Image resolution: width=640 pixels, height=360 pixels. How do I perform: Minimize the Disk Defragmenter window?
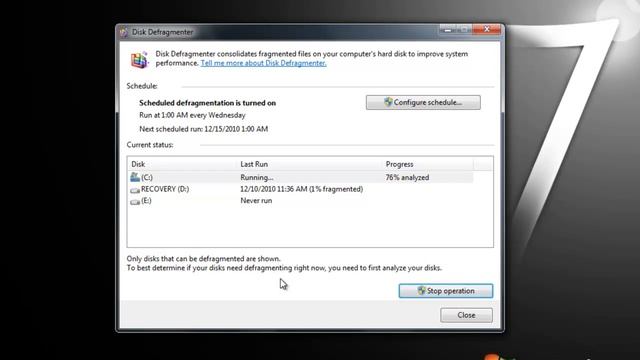[447, 30]
